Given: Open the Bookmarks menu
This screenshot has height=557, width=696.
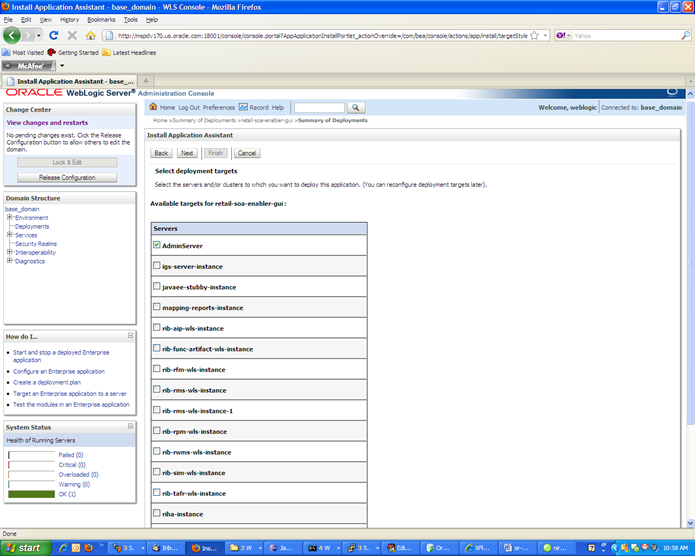Looking at the screenshot, I should pyautogui.click(x=101, y=20).
